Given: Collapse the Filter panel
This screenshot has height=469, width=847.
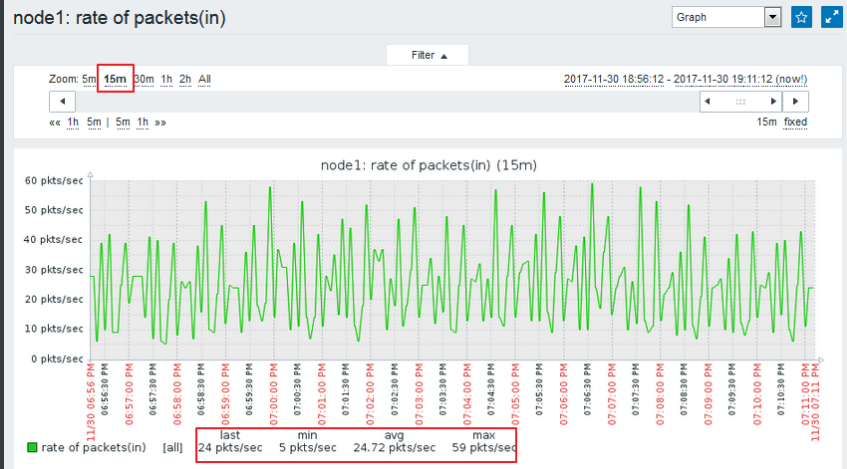Looking at the screenshot, I should tap(428, 55).
